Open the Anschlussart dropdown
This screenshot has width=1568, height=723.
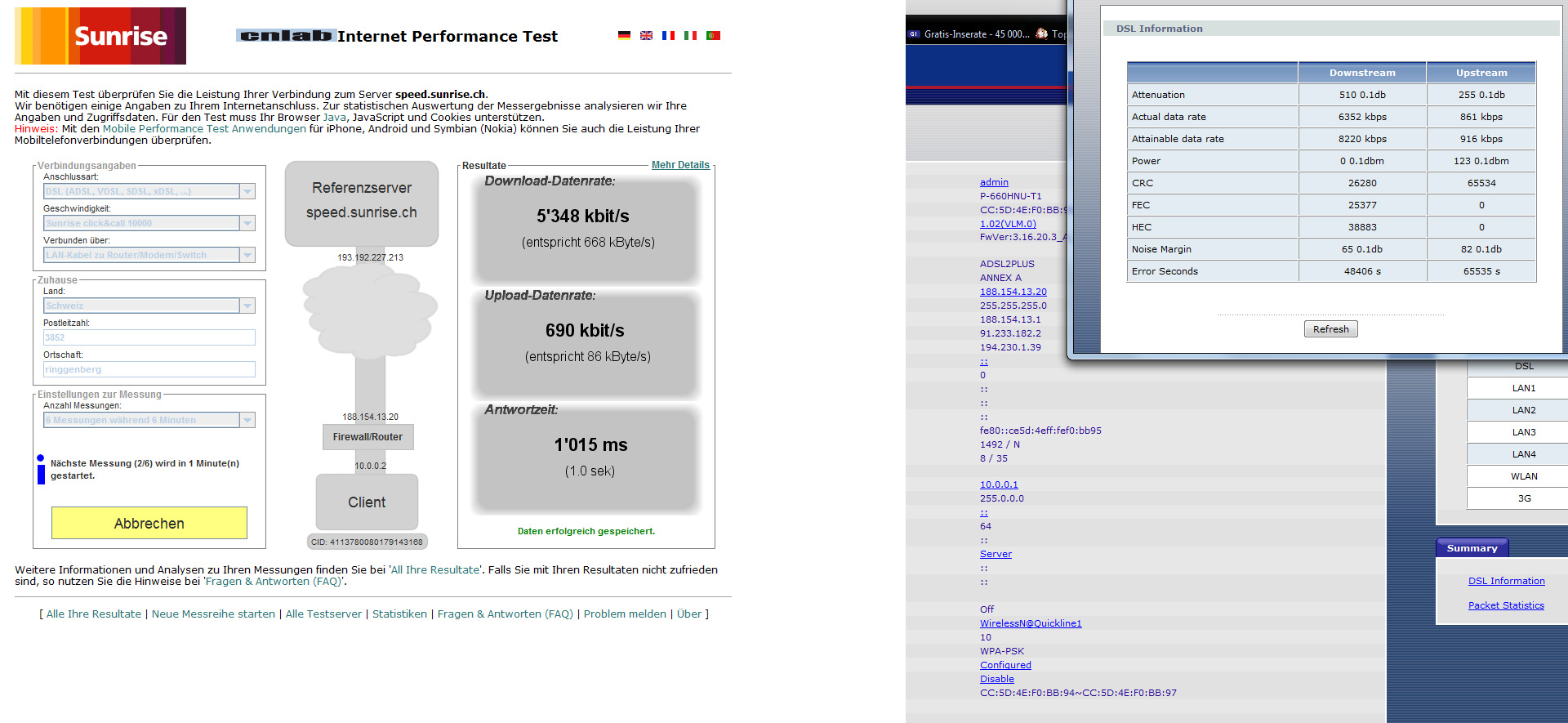click(149, 191)
